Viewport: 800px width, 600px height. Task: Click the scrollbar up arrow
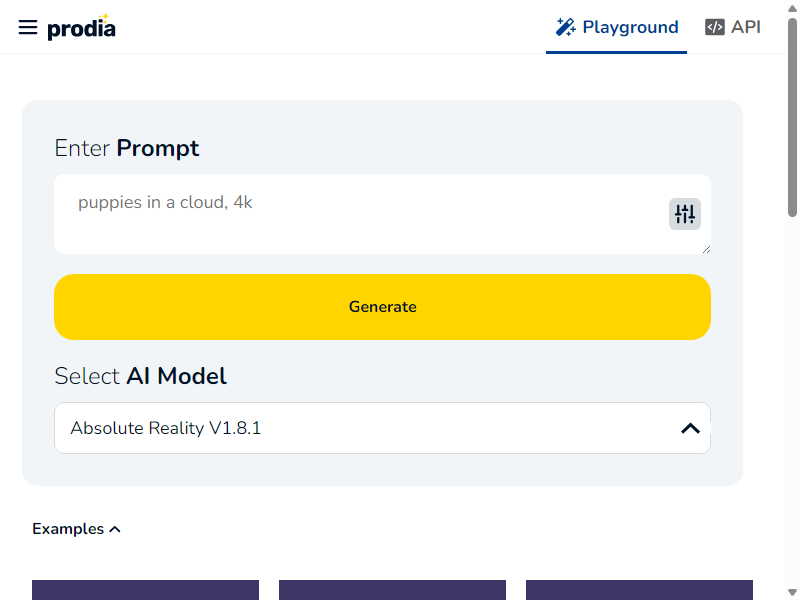[792, 8]
